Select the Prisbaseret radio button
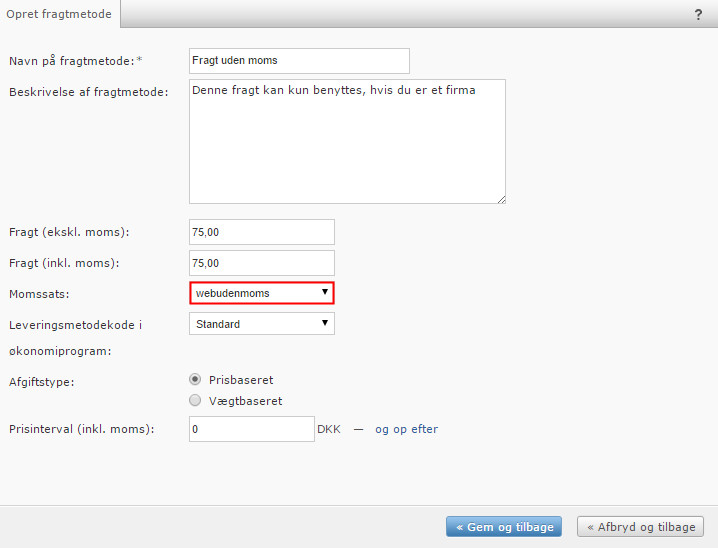Image resolution: width=718 pixels, height=548 pixels. tap(195, 380)
